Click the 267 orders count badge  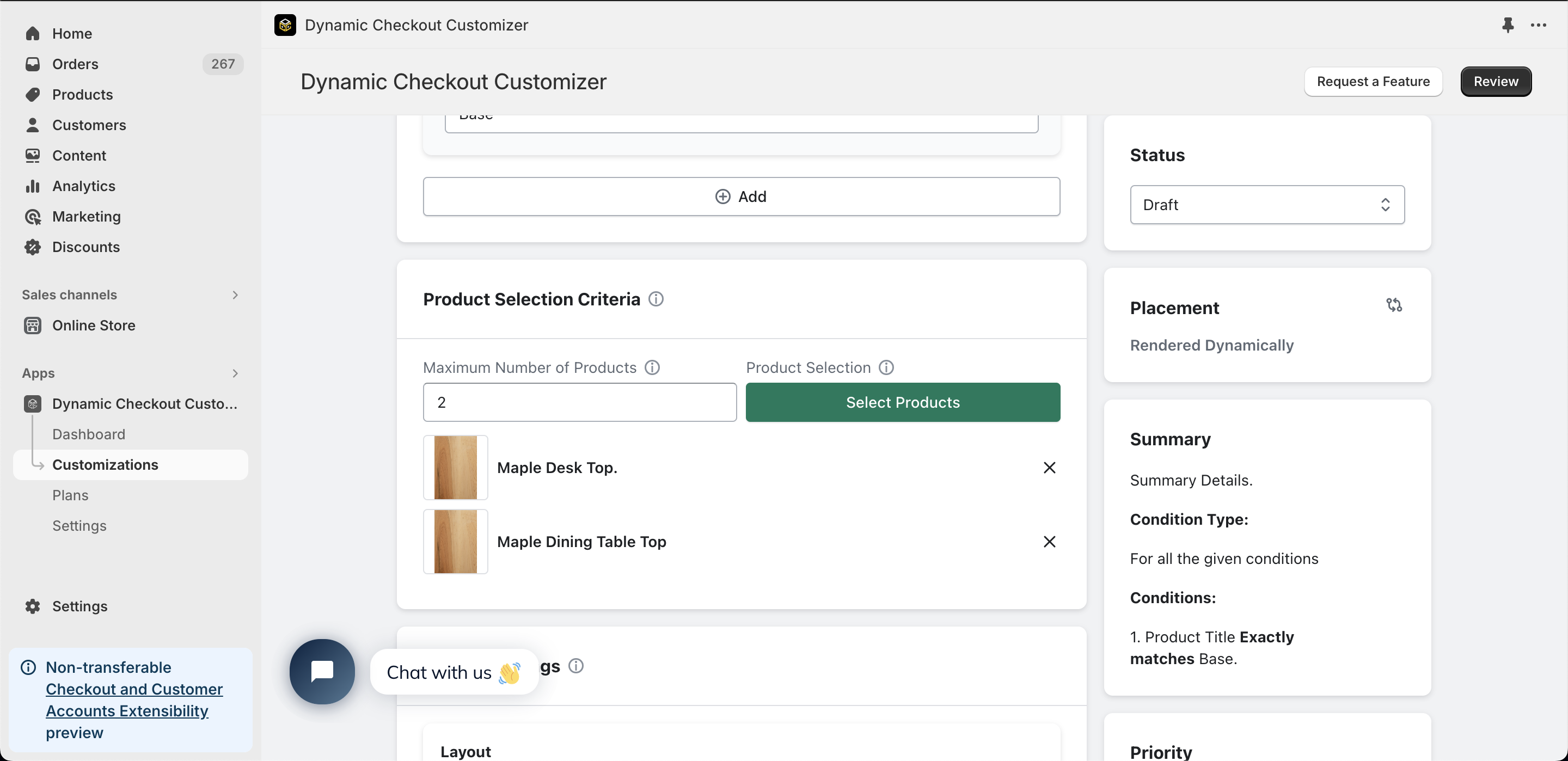point(223,64)
